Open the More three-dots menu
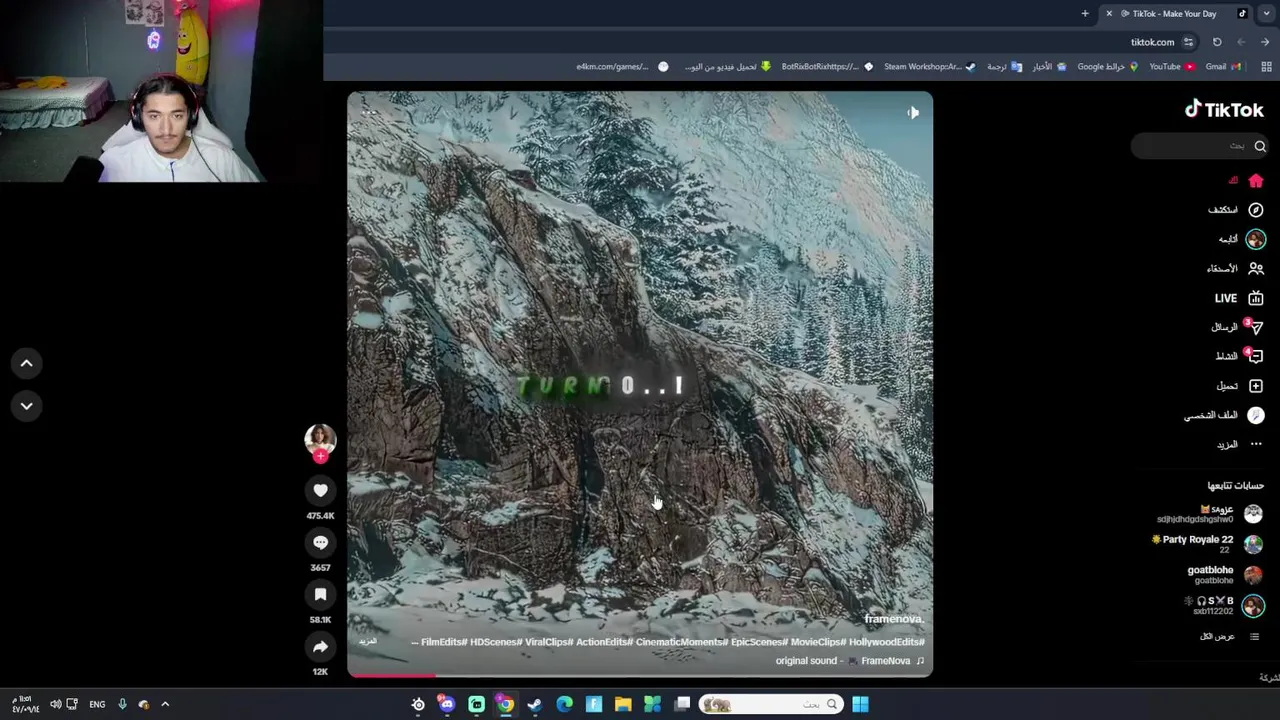 [x=1256, y=444]
